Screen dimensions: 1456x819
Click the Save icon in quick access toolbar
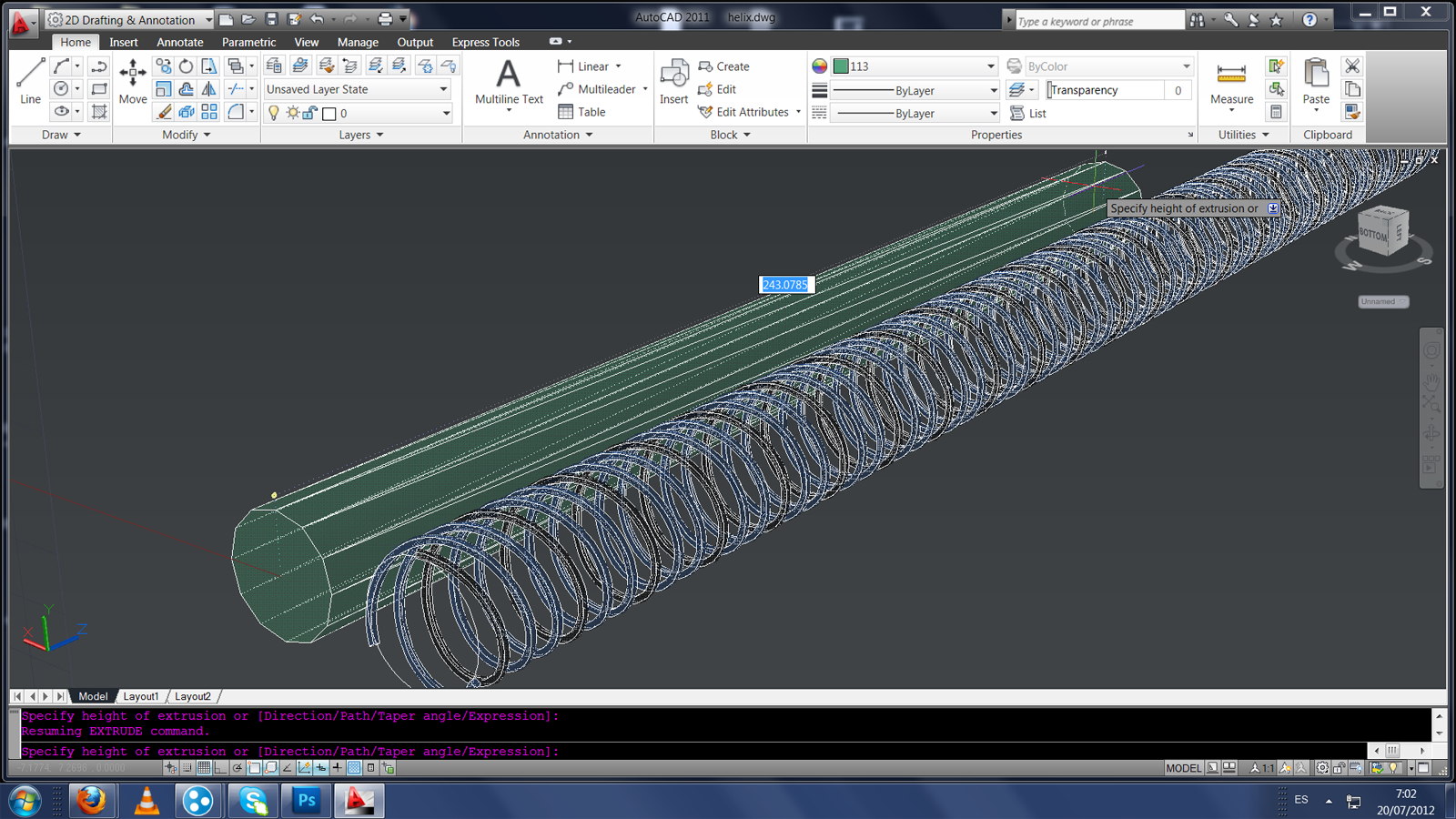coord(271,19)
